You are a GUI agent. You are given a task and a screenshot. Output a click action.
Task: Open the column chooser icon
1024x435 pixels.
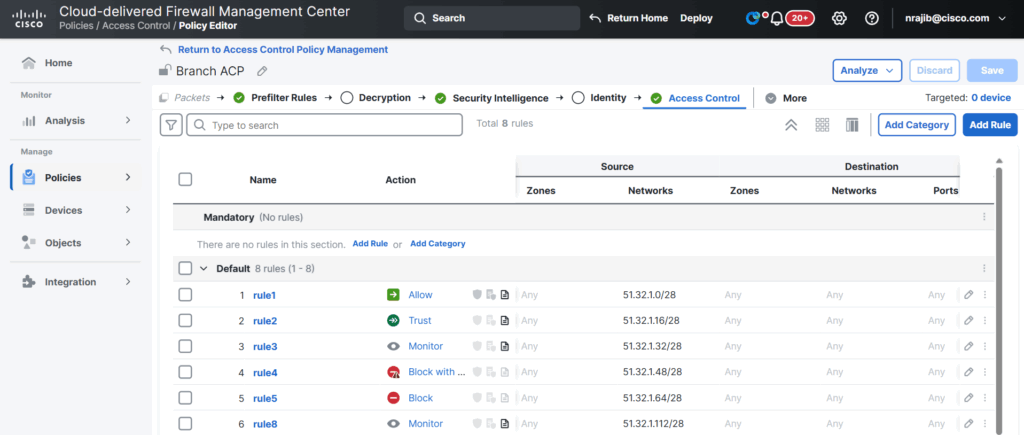[852, 125]
